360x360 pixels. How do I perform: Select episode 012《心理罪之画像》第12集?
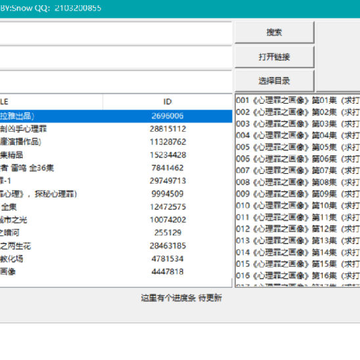(298, 229)
